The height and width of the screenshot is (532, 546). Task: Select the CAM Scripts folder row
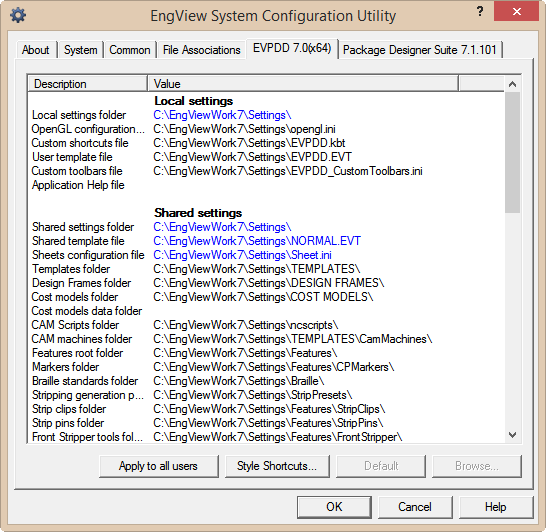tap(266, 325)
